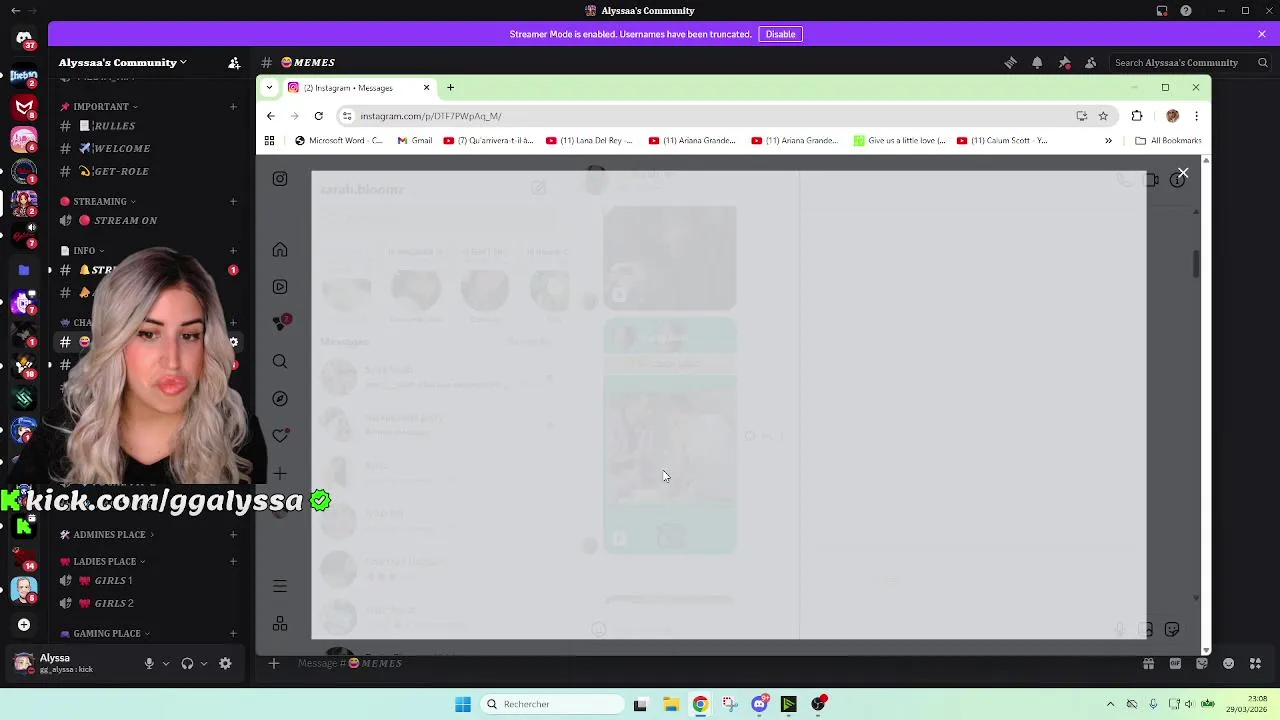Collapse the GAMING PLACE category

coord(105,633)
